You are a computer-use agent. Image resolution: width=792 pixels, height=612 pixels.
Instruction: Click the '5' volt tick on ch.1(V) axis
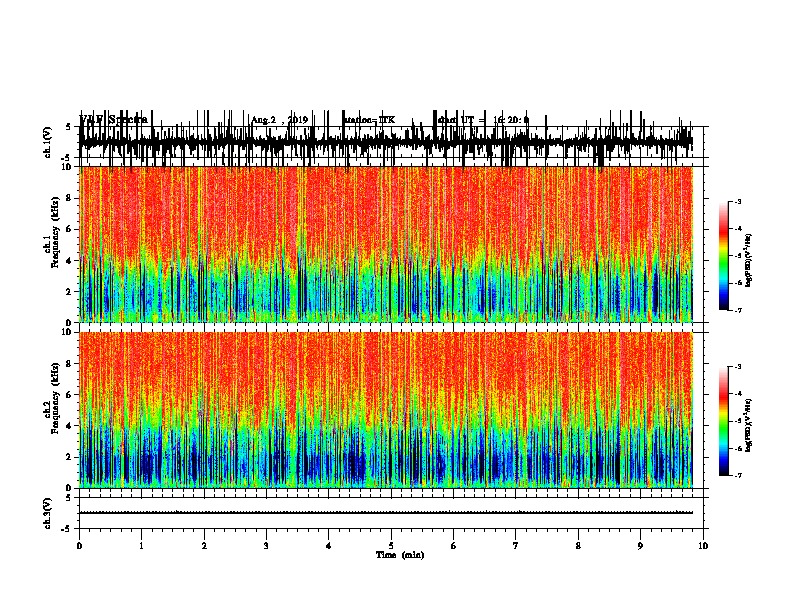point(69,127)
